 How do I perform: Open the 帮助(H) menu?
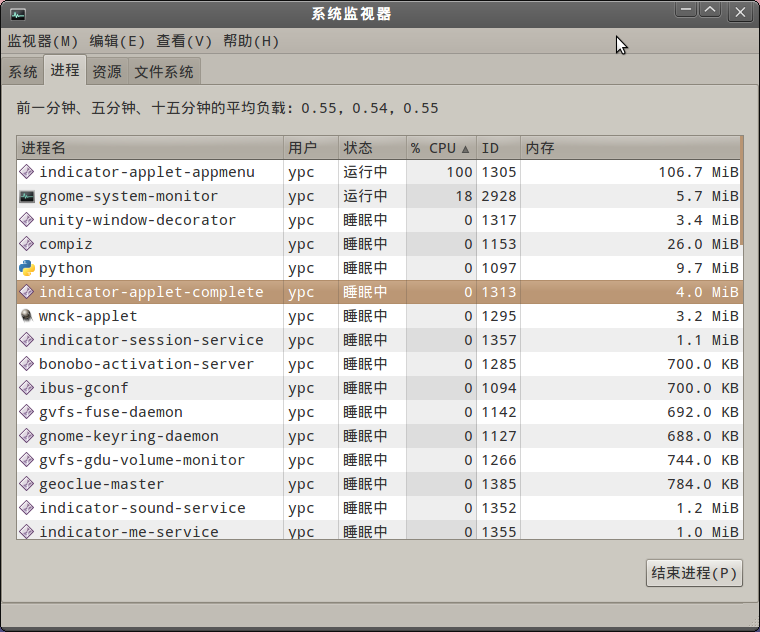251,41
